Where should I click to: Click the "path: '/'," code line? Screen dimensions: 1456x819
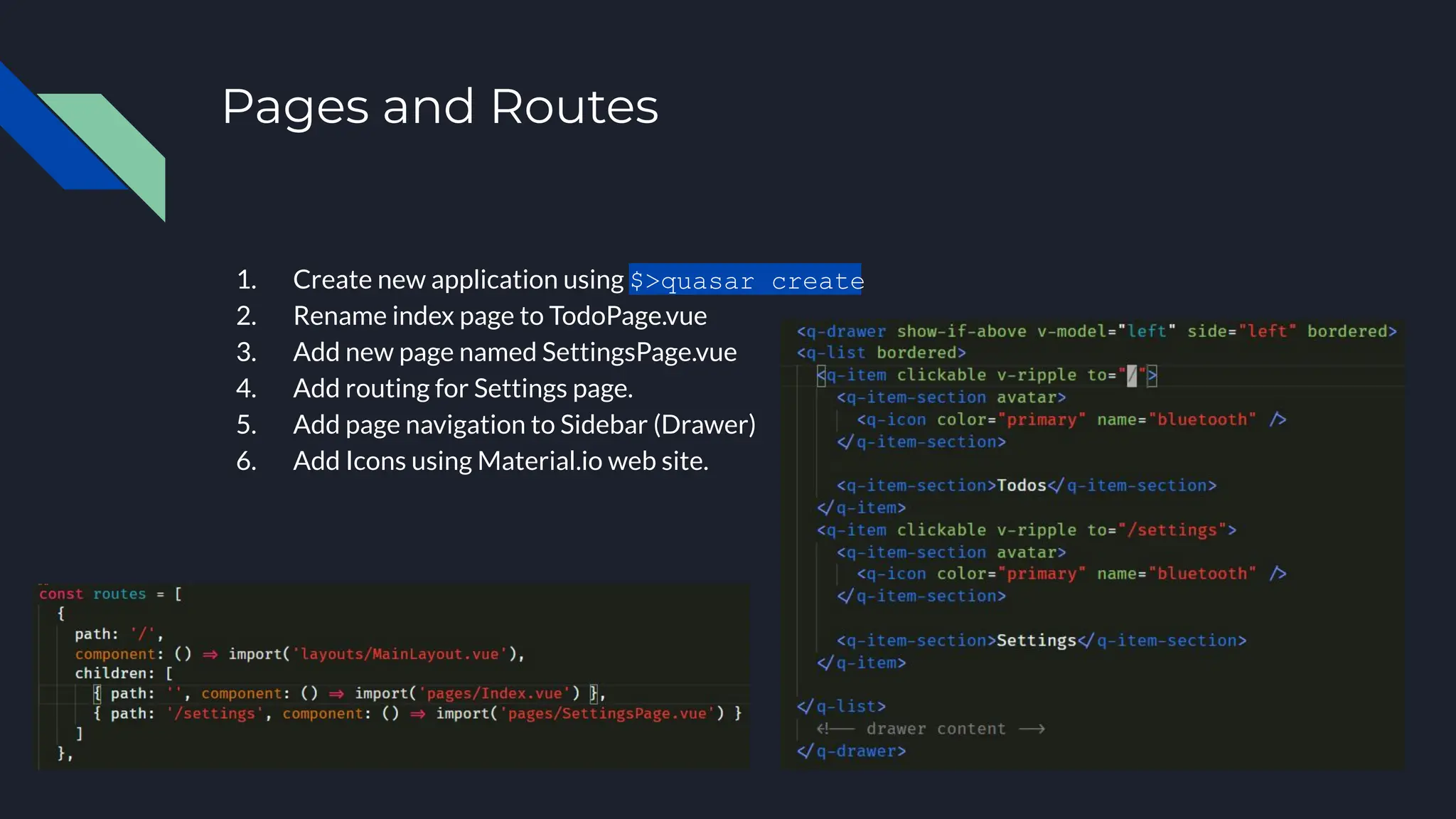[119, 633]
